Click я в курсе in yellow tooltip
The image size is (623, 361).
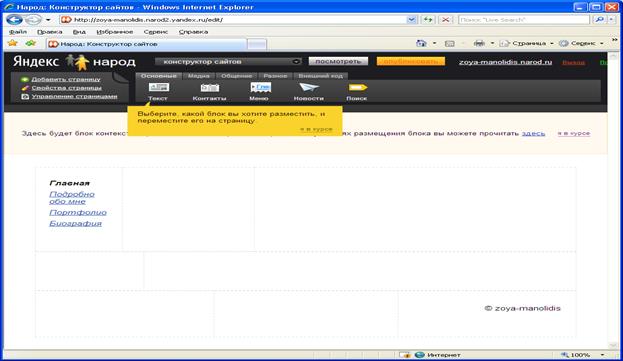[x=316, y=129]
